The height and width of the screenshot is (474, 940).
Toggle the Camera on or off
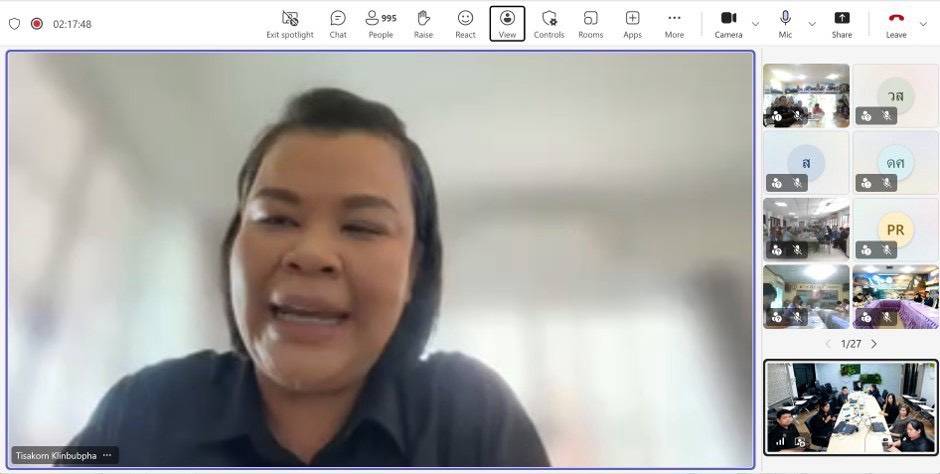[x=728, y=25]
